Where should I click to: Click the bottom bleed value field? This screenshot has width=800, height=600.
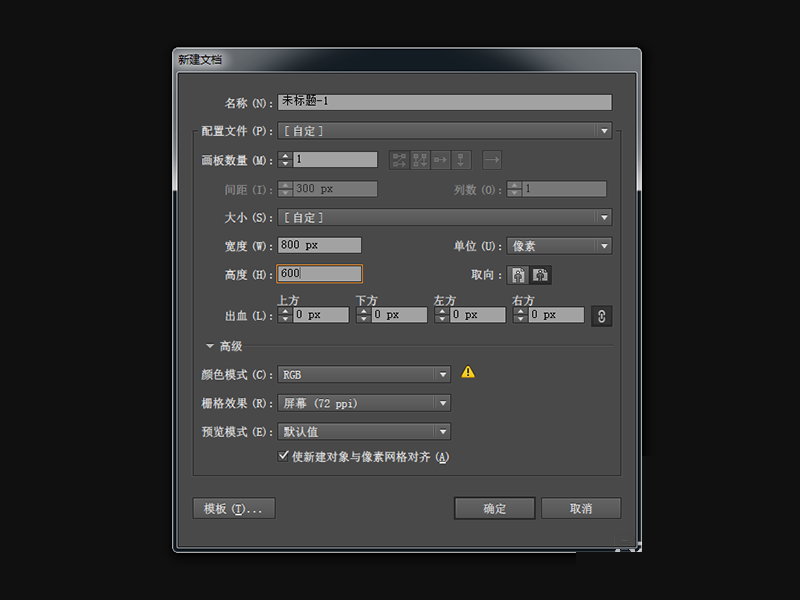point(399,315)
